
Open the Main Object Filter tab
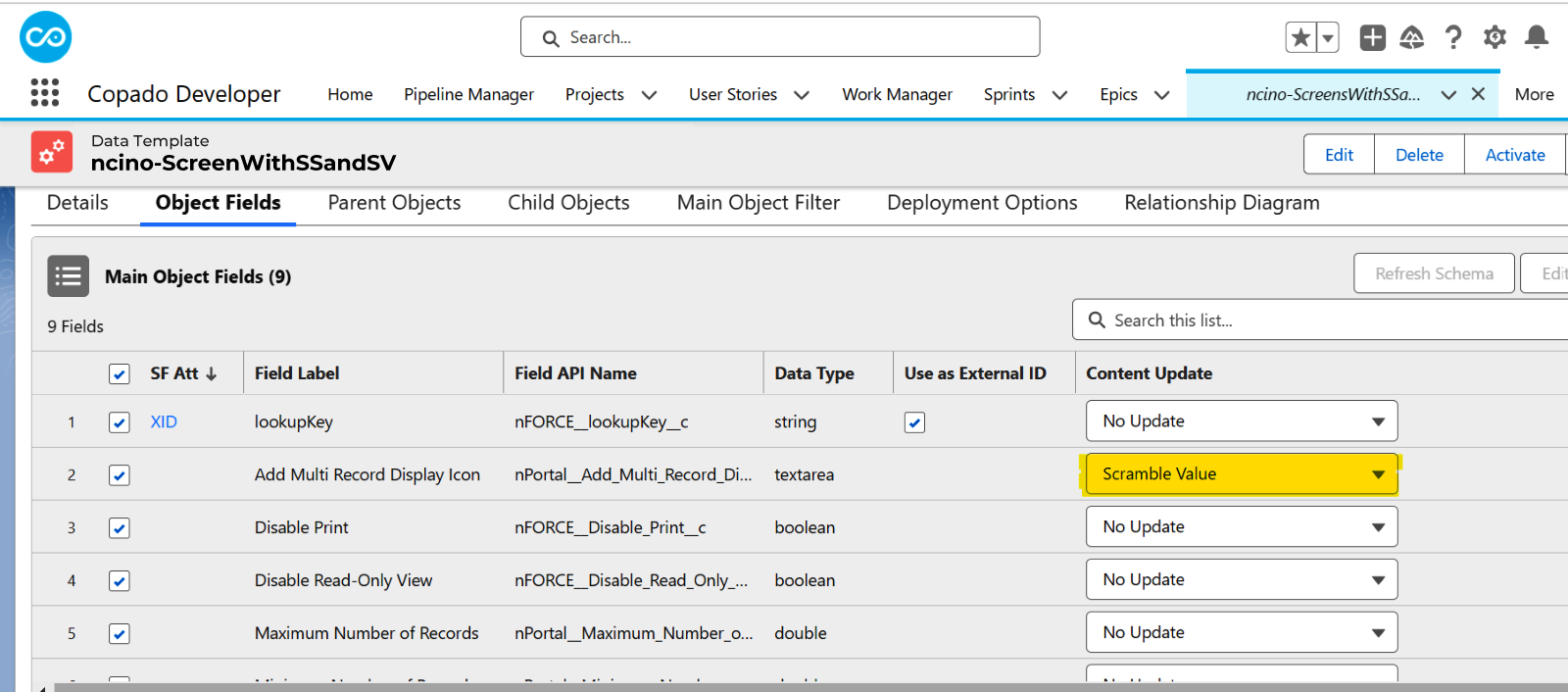click(x=759, y=203)
